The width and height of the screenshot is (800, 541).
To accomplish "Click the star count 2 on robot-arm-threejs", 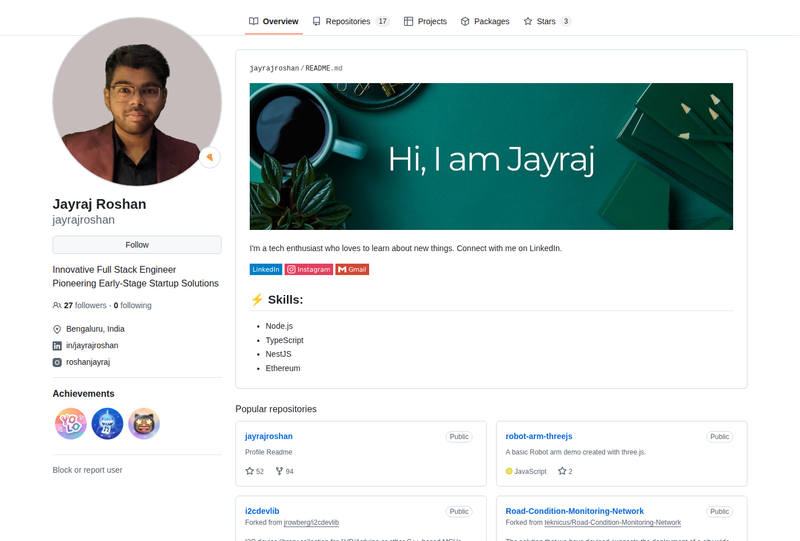I will (x=565, y=471).
